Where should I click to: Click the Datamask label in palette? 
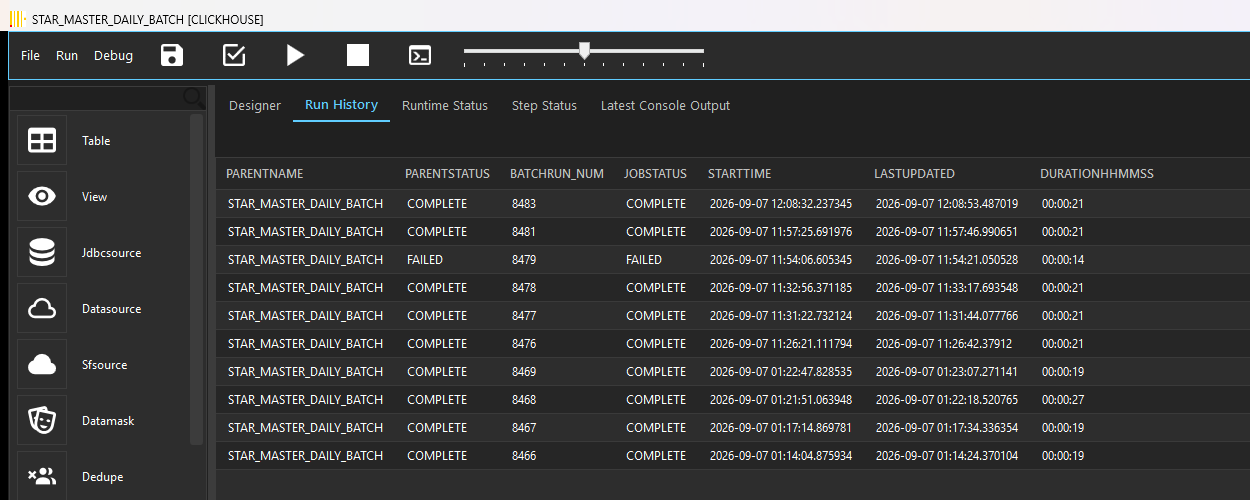pos(108,421)
